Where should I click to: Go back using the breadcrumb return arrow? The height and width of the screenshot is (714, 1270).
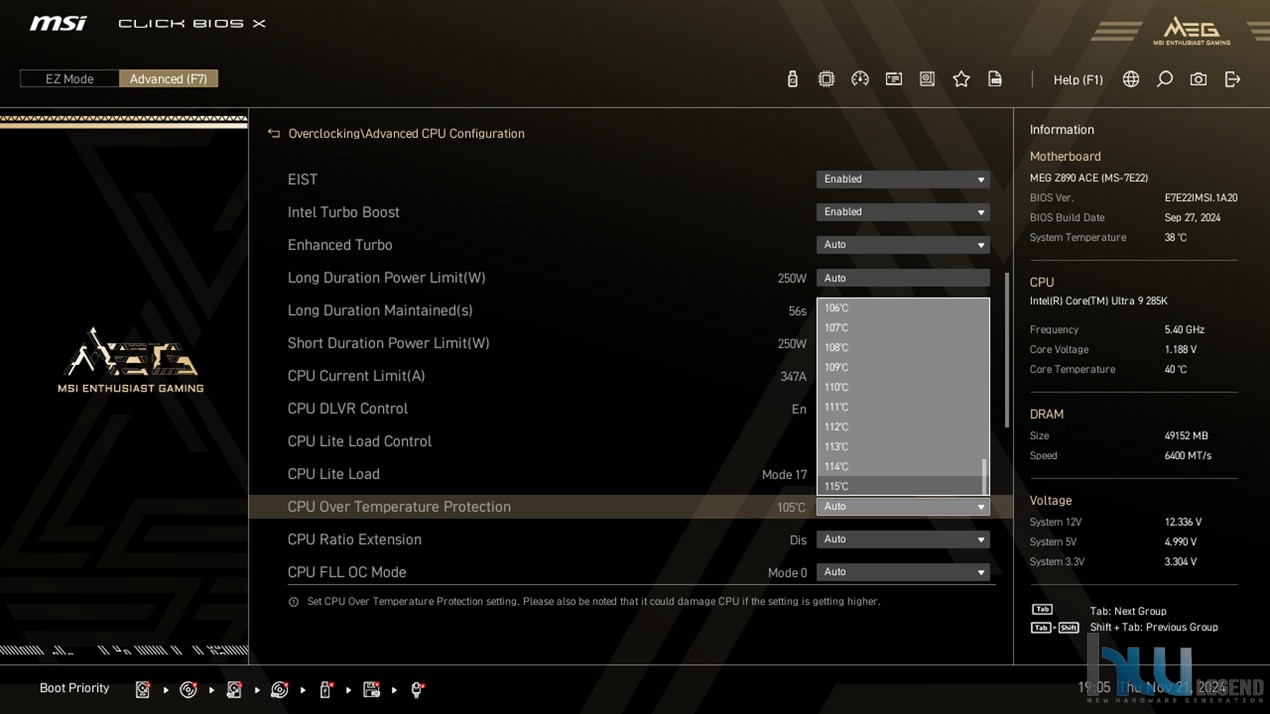tap(274, 133)
